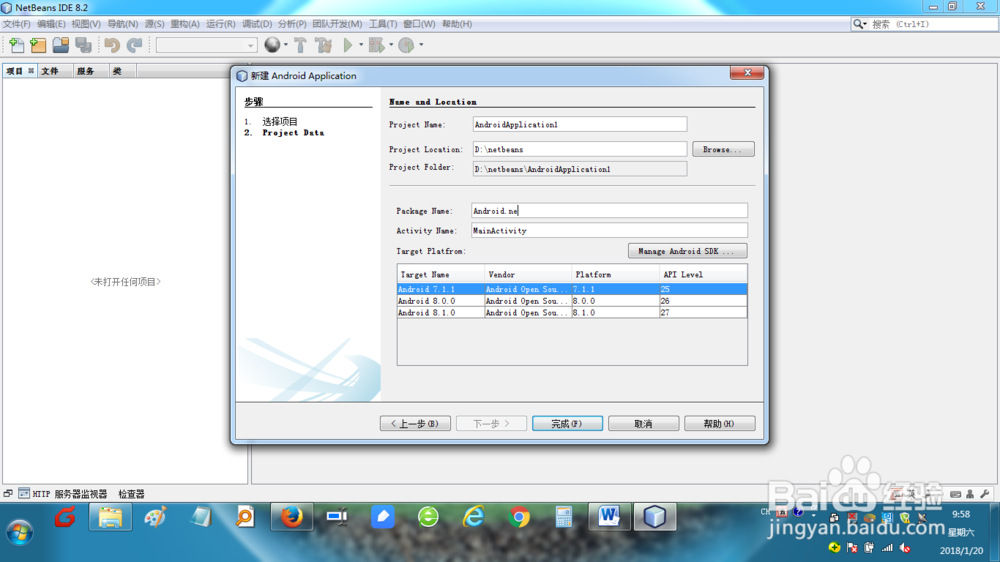
Task: Click the Profile Project clock icon
Action: click(x=406, y=45)
